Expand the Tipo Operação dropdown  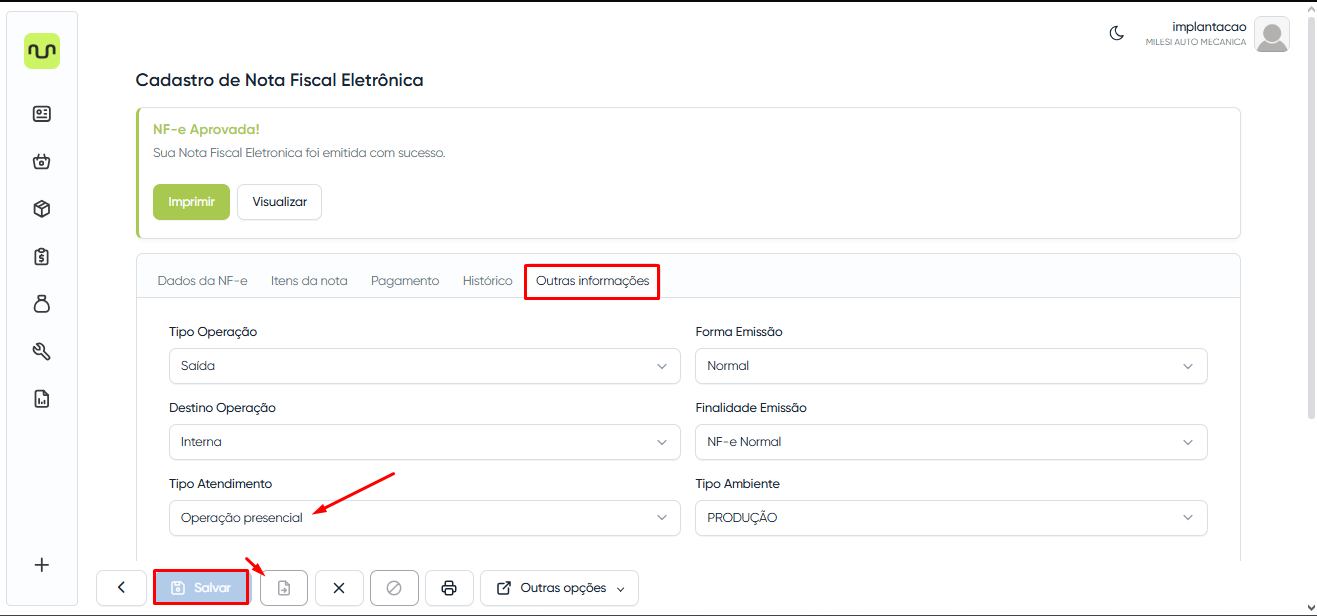pos(424,366)
